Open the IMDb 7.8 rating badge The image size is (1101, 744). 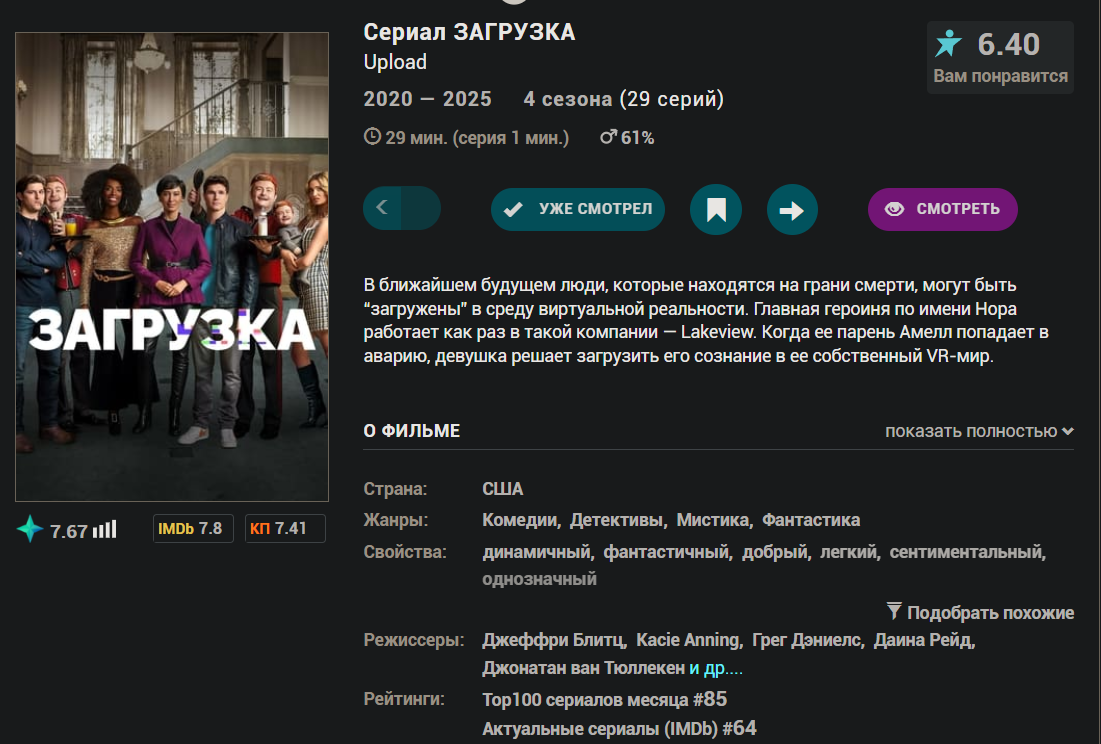click(193, 529)
